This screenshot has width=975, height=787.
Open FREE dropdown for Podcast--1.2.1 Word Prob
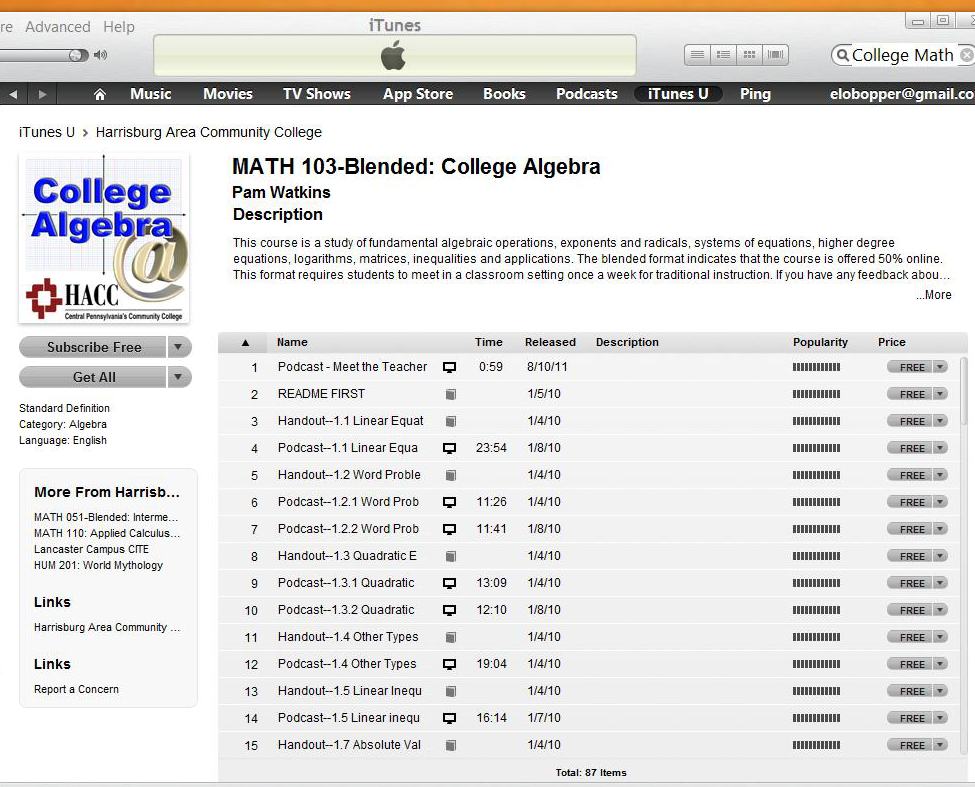coord(940,502)
